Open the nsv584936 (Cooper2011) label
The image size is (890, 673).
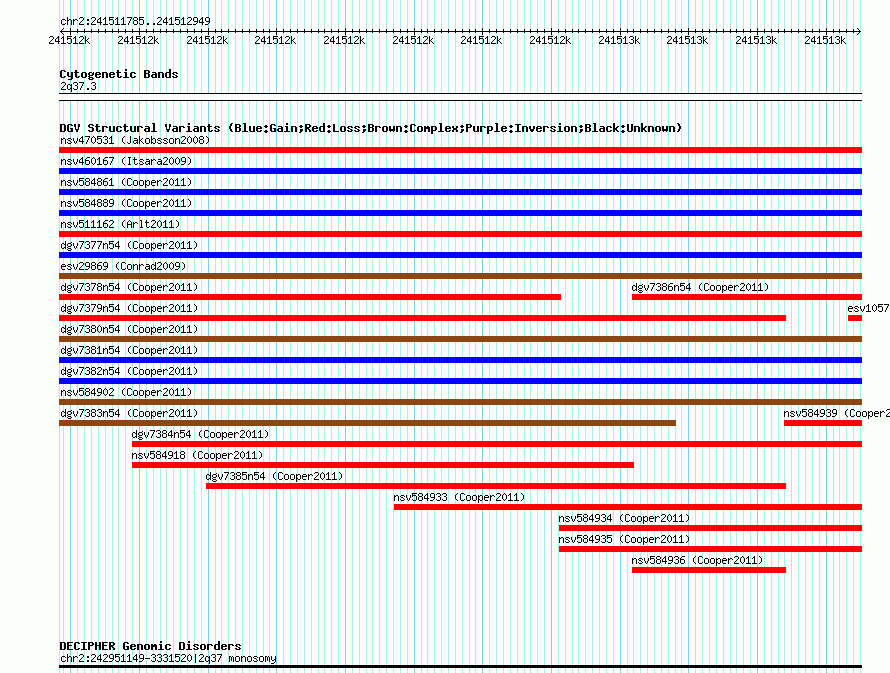click(x=698, y=560)
